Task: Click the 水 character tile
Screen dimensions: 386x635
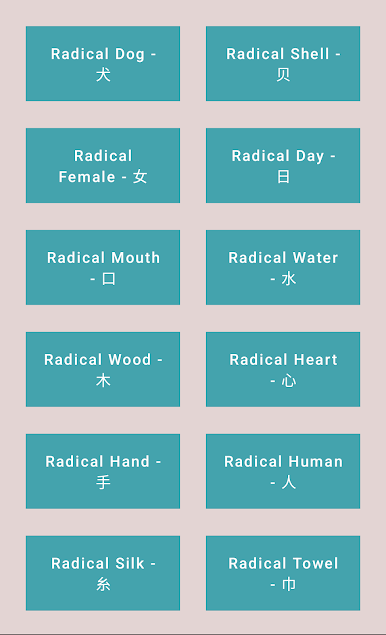Action: point(283,267)
